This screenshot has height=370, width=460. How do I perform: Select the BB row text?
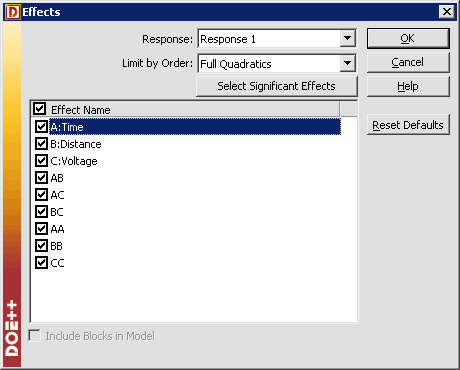click(56, 246)
